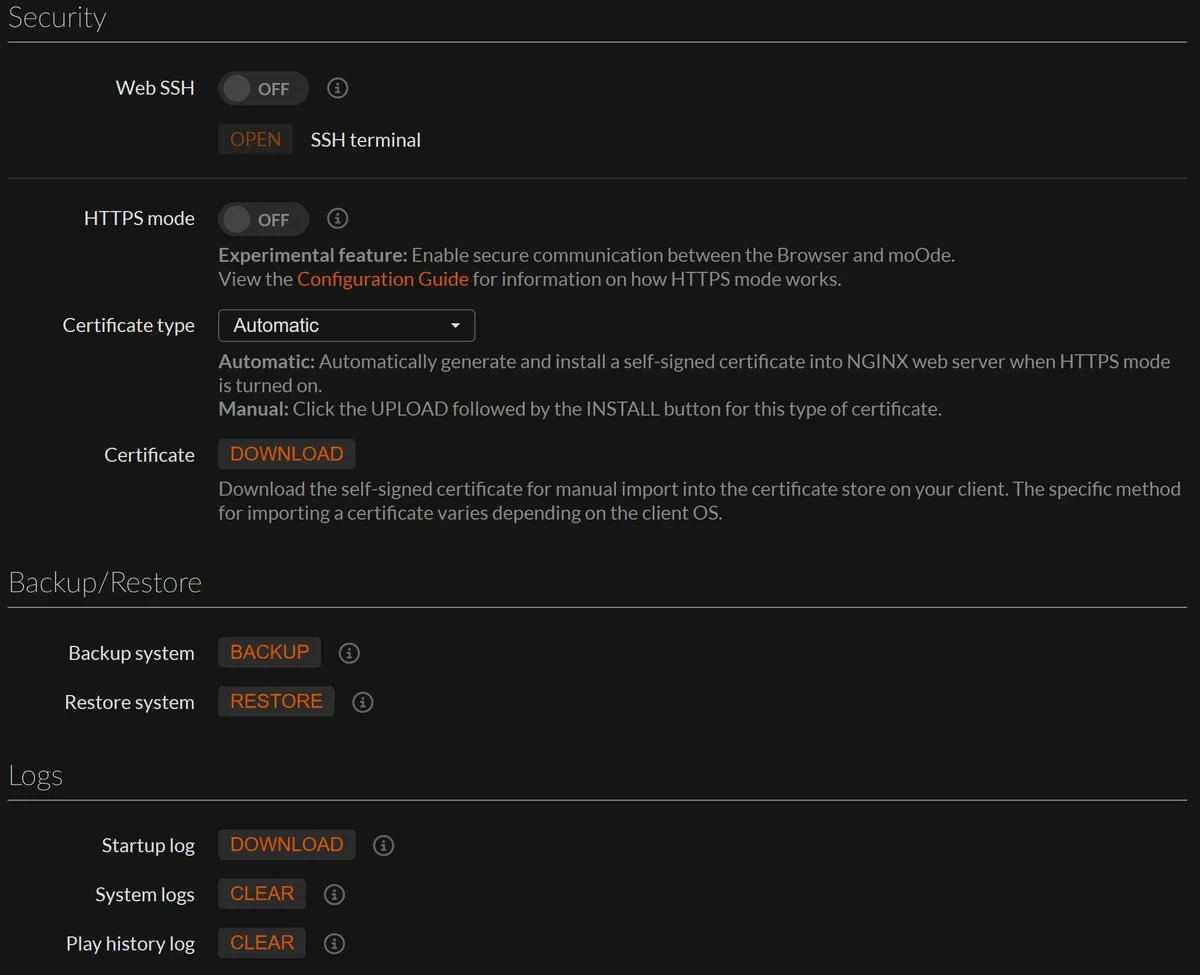The height and width of the screenshot is (975, 1200).
Task: Click the 'Certificate type' label
Action: pos(129,325)
